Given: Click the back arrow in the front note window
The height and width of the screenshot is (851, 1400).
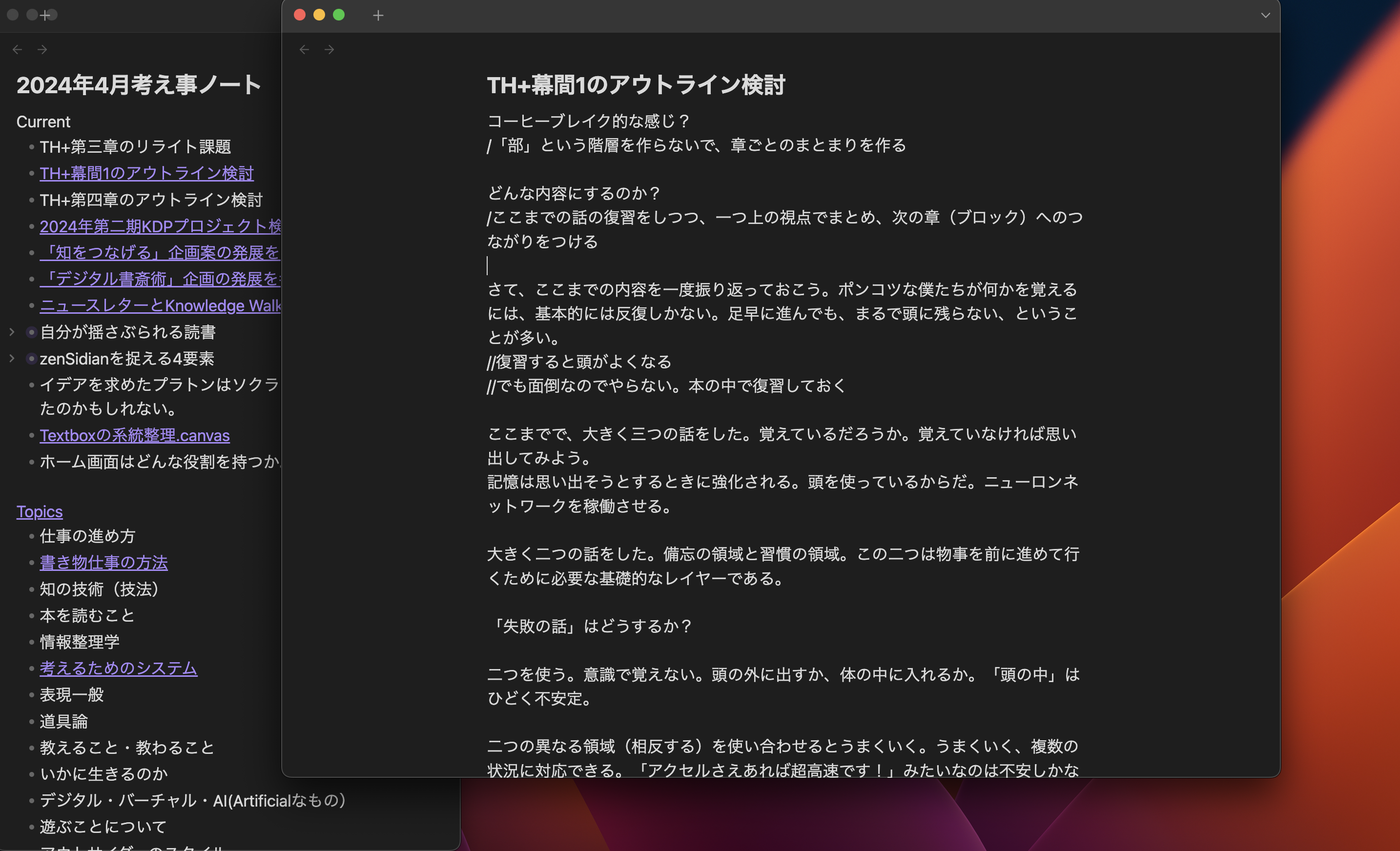Looking at the screenshot, I should click(304, 49).
